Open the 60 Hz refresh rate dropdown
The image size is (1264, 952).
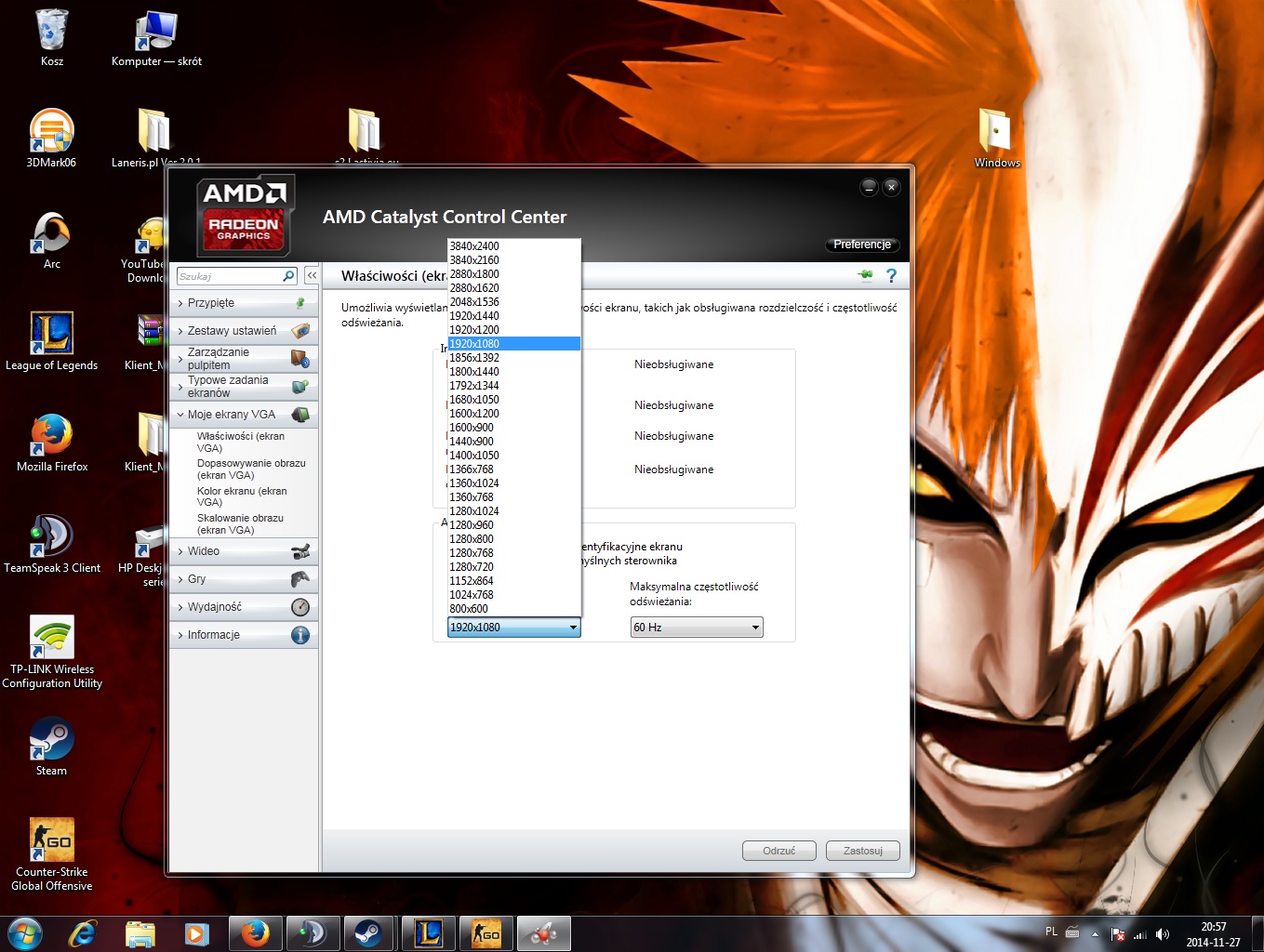click(x=697, y=628)
